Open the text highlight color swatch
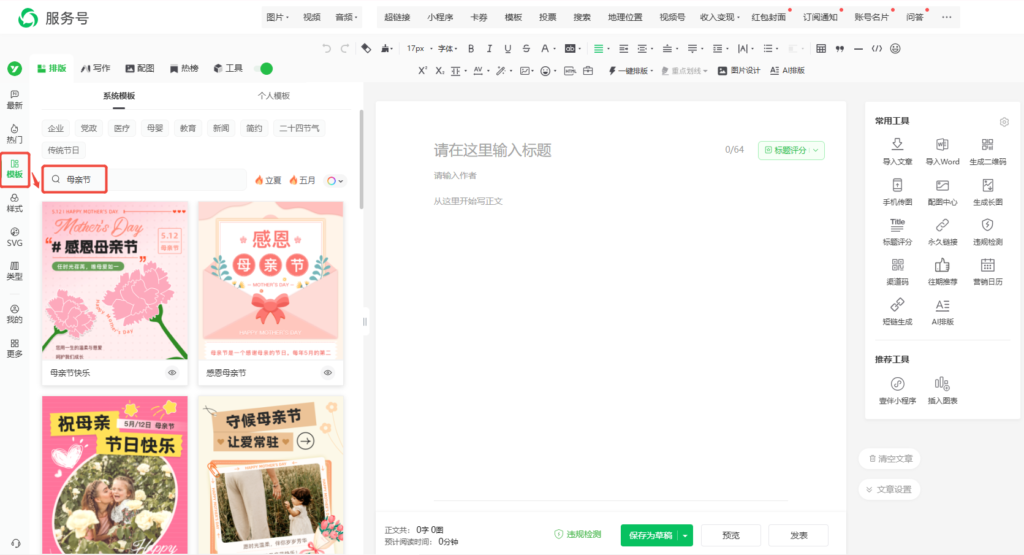 572,48
